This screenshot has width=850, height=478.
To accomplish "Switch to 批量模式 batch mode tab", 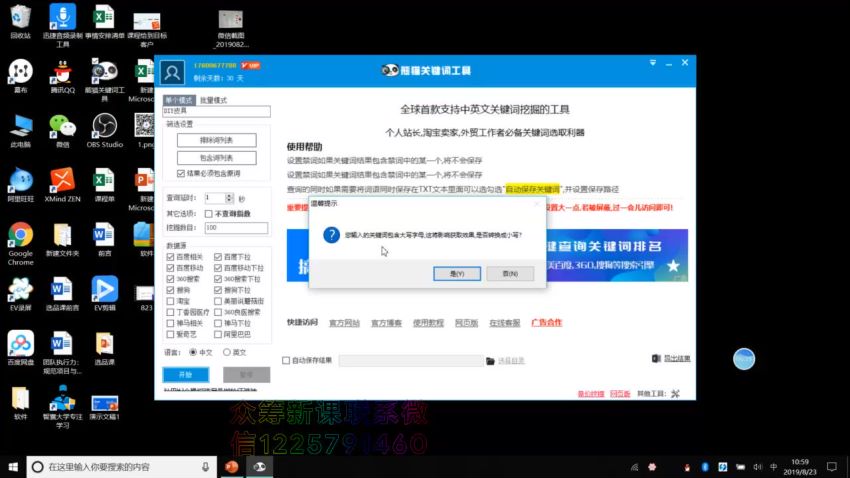I will click(x=213, y=100).
